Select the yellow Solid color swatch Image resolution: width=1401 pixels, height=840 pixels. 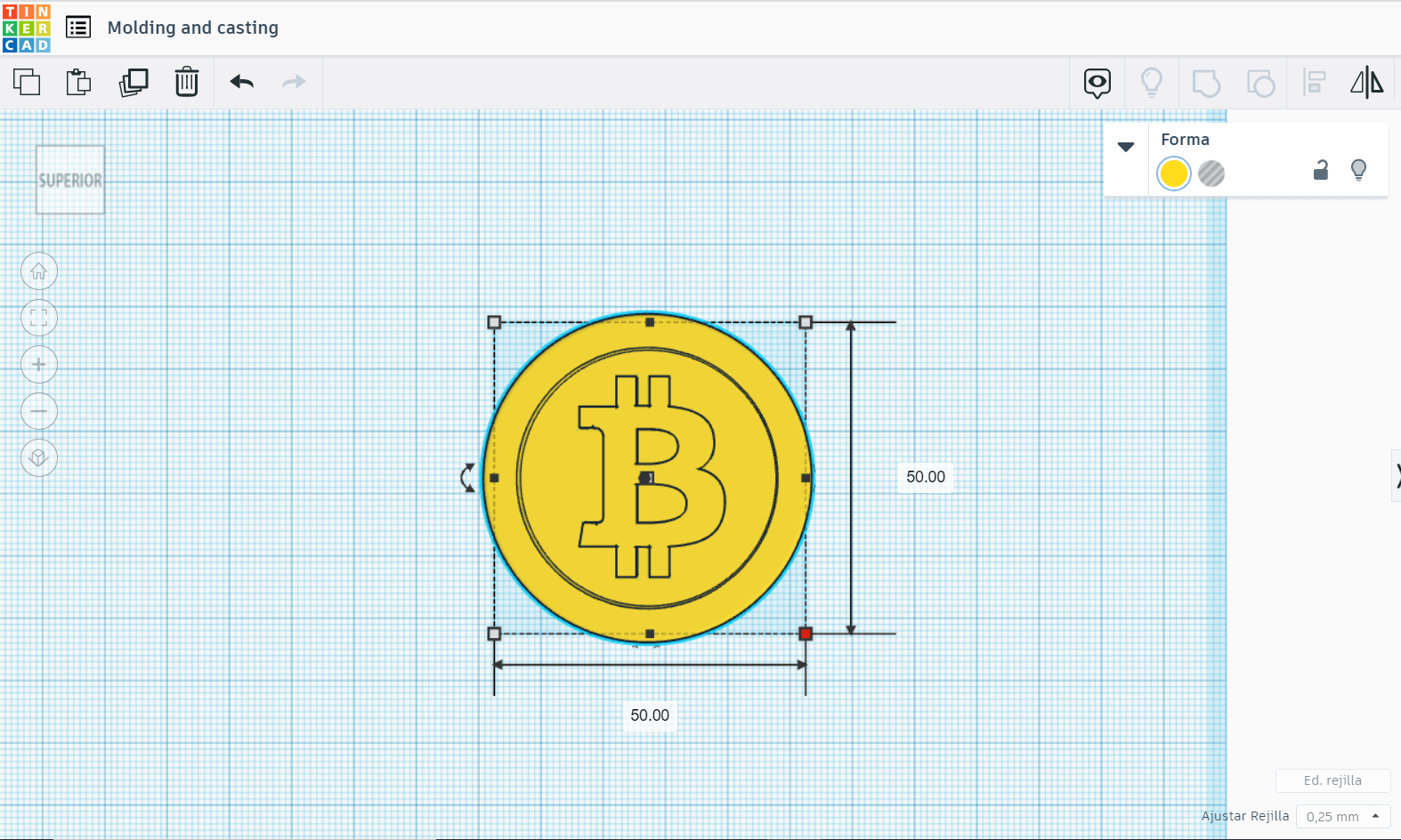coord(1174,174)
